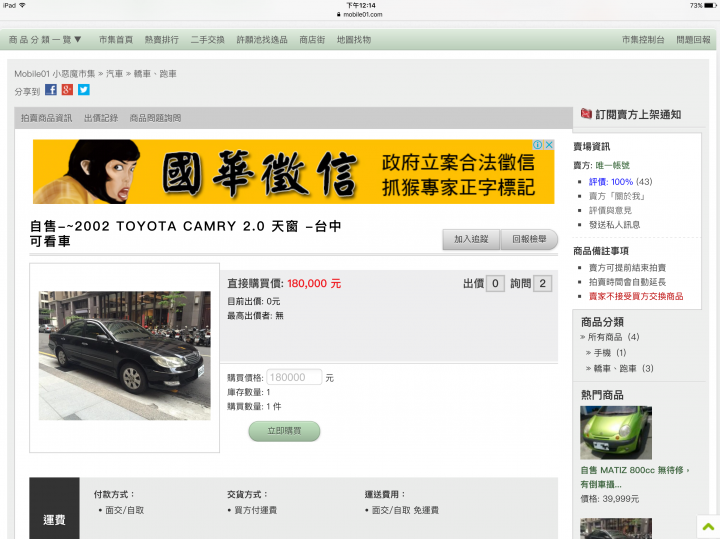Click 賣家不接受買方交換商品 note
The height and width of the screenshot is (539, 720).
tap(636, 296)
